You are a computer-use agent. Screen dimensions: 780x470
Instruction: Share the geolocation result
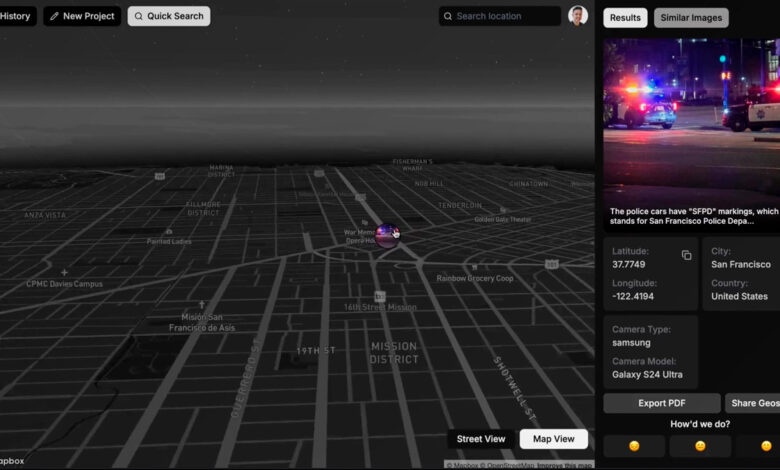click(752, 403)
